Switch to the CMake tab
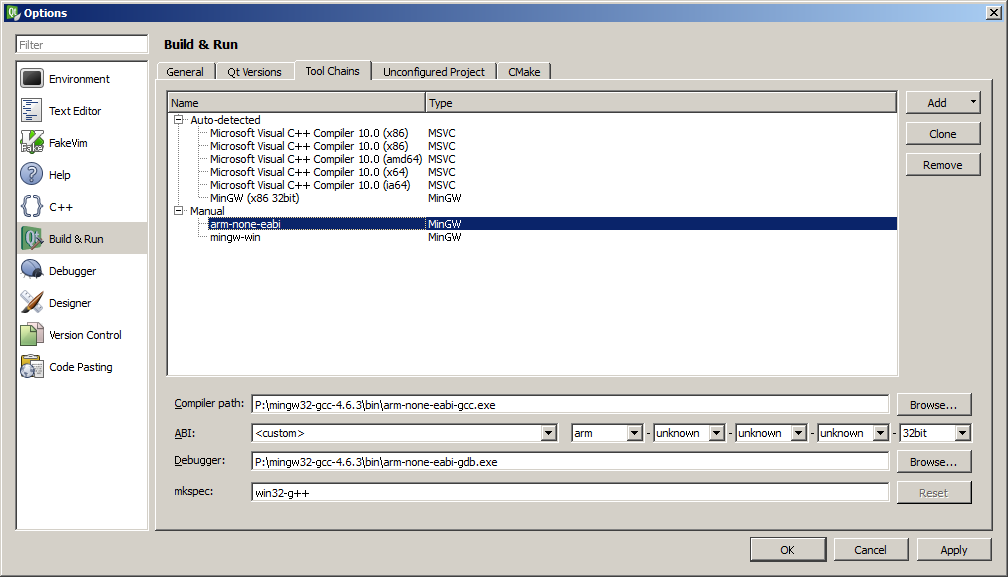This screenshot has height=577, width=1008. point(524,72)
